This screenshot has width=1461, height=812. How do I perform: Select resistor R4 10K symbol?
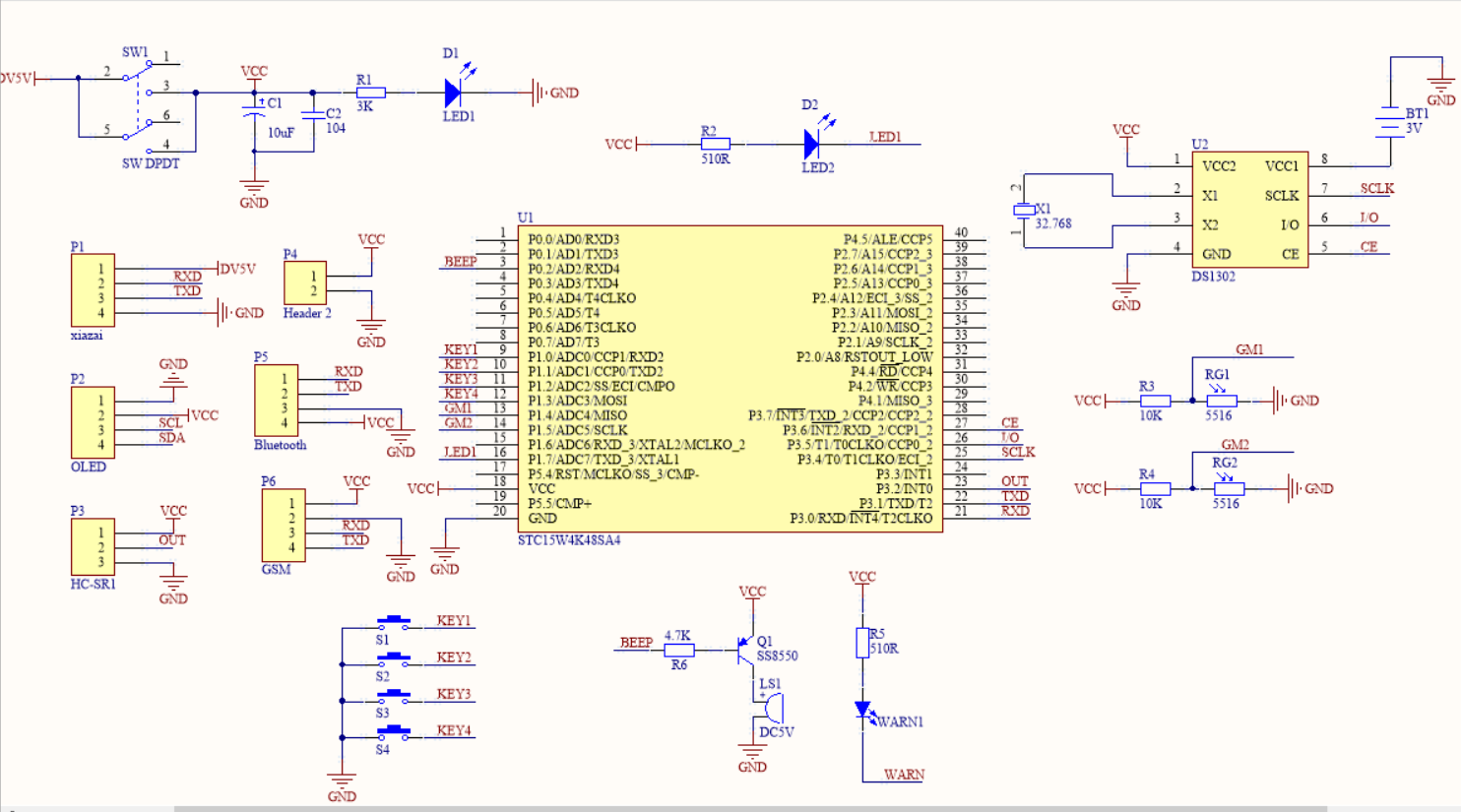[x=1155, y=488]
